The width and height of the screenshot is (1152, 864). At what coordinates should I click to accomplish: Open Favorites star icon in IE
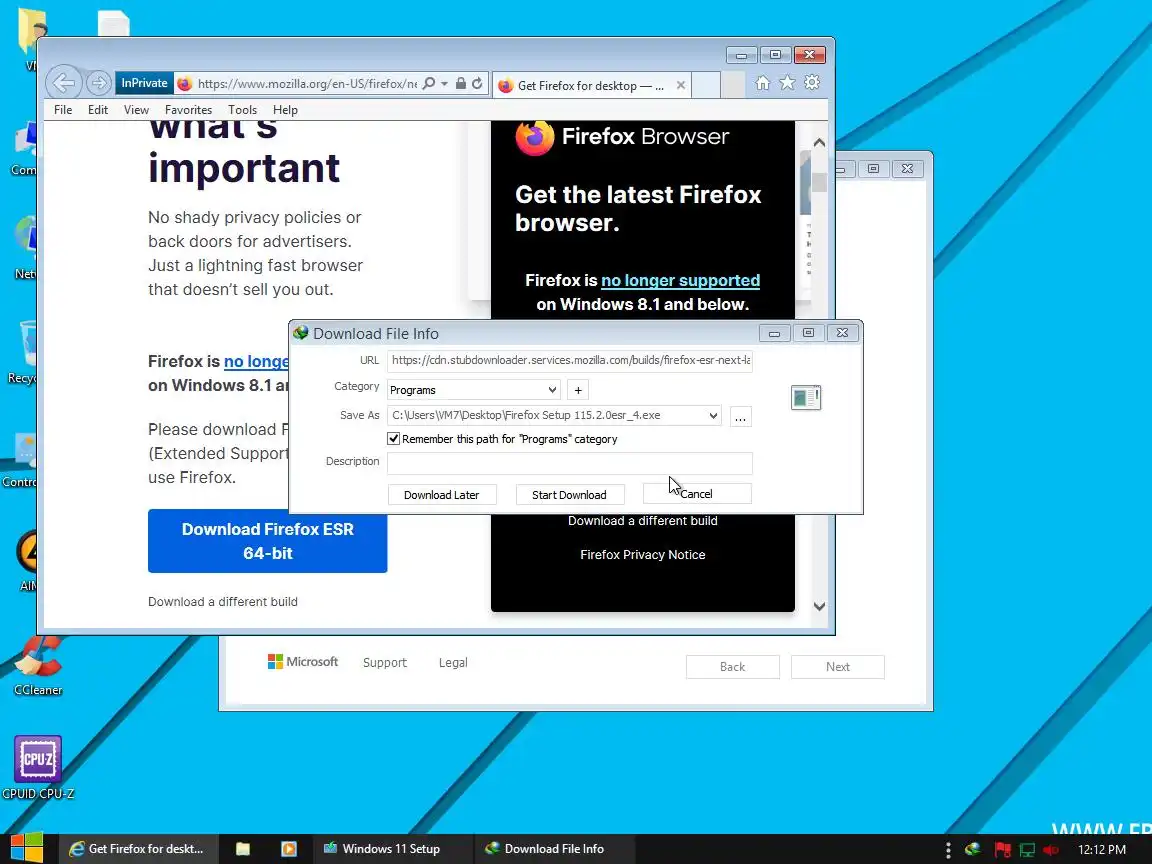[x=787, y=83]
